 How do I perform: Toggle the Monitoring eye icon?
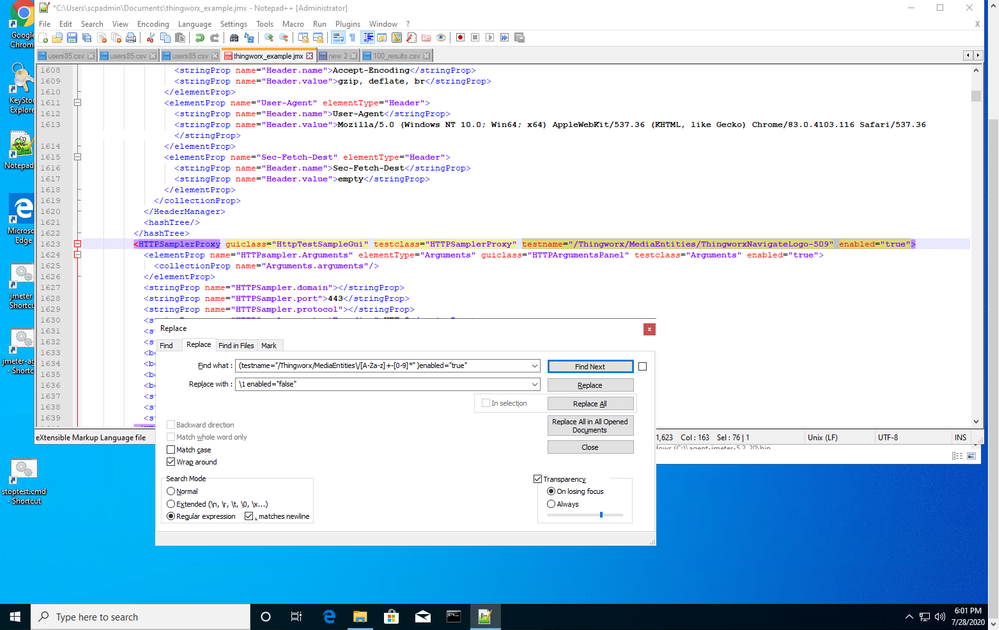coord(441,38)
